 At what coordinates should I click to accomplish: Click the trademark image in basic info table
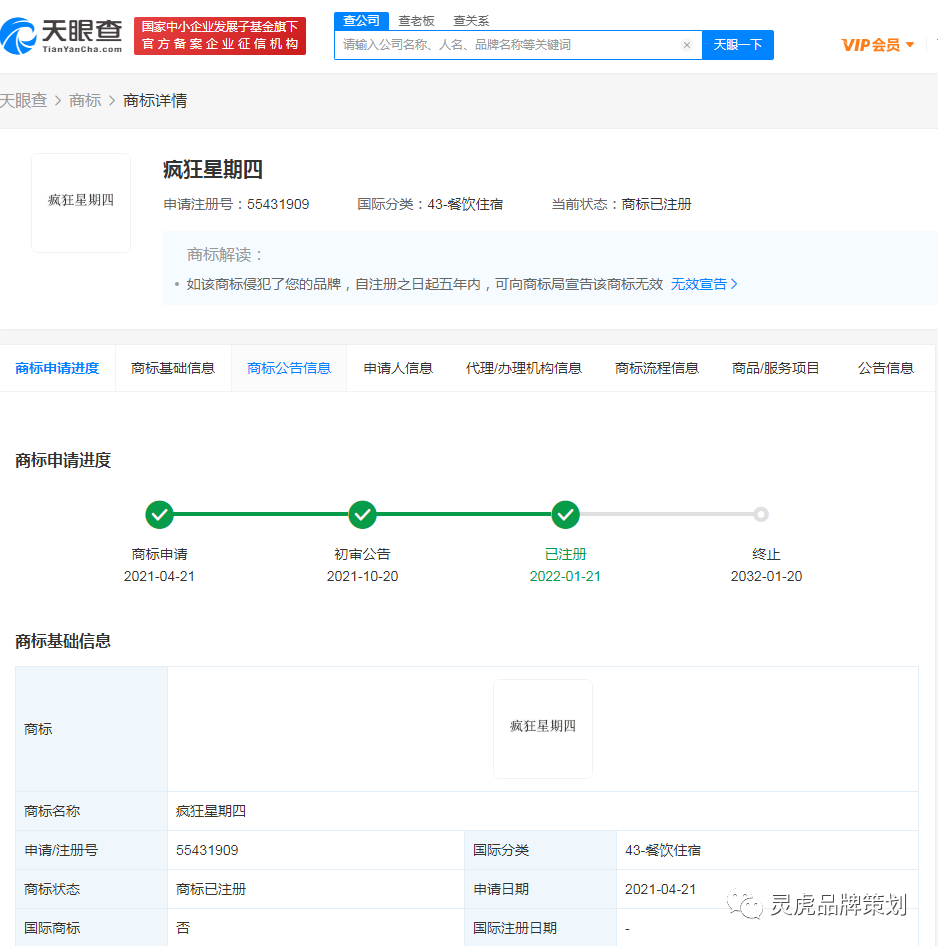(543, 728)
